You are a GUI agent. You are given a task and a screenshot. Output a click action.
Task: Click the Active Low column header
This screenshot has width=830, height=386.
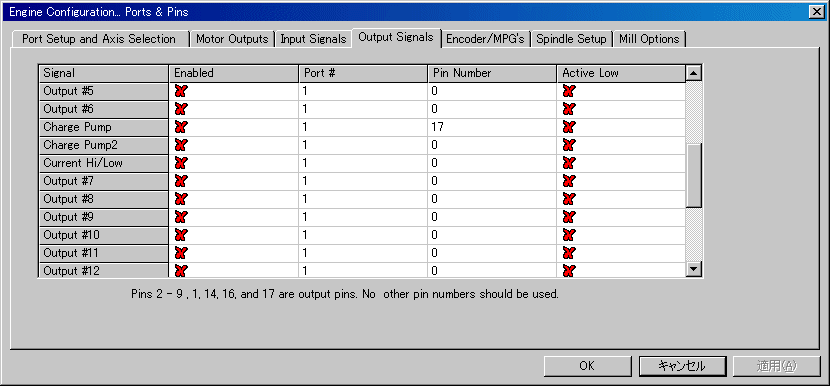pyautogui.click(x=621, y=73)
